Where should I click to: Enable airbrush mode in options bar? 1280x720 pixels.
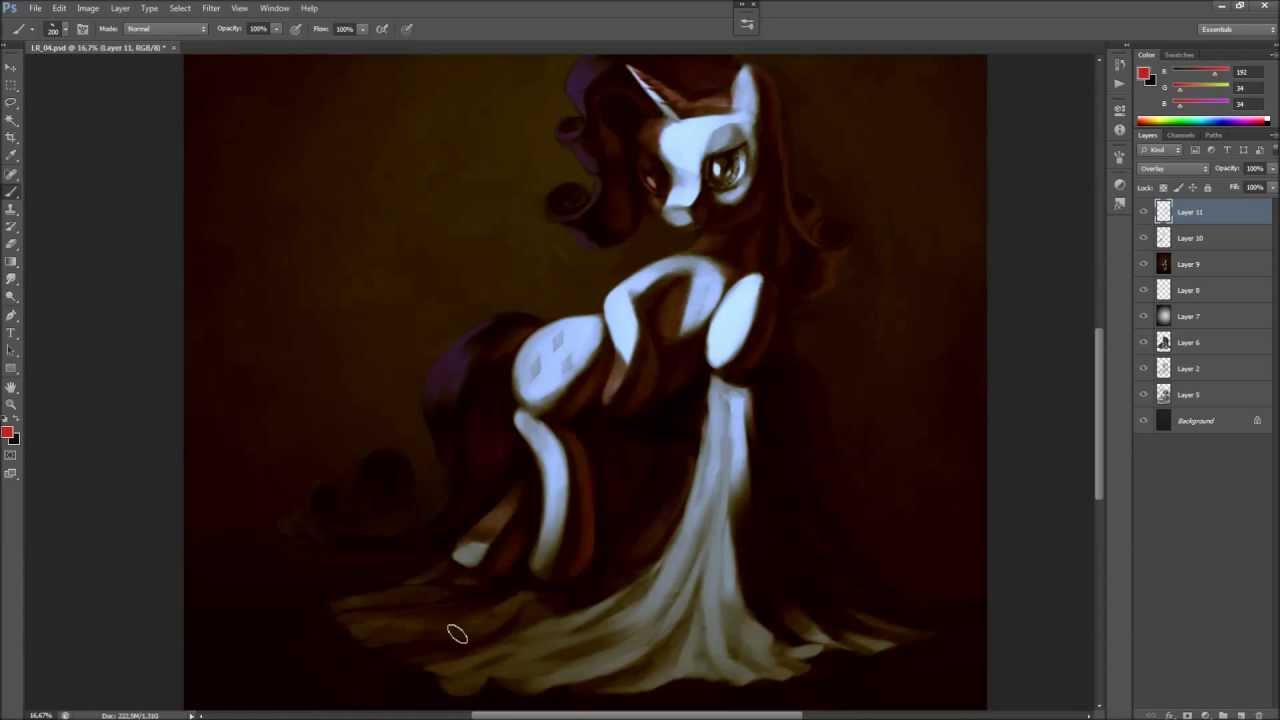coord(381,29)
